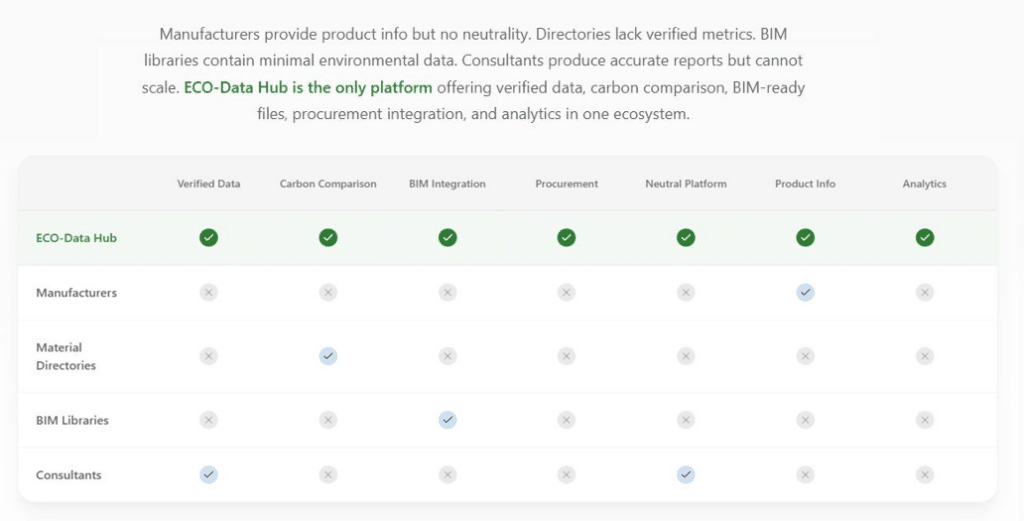Screen dimensions: 1024x521
Task: Click the BIM Integration column header
Action: coord(447,184)
